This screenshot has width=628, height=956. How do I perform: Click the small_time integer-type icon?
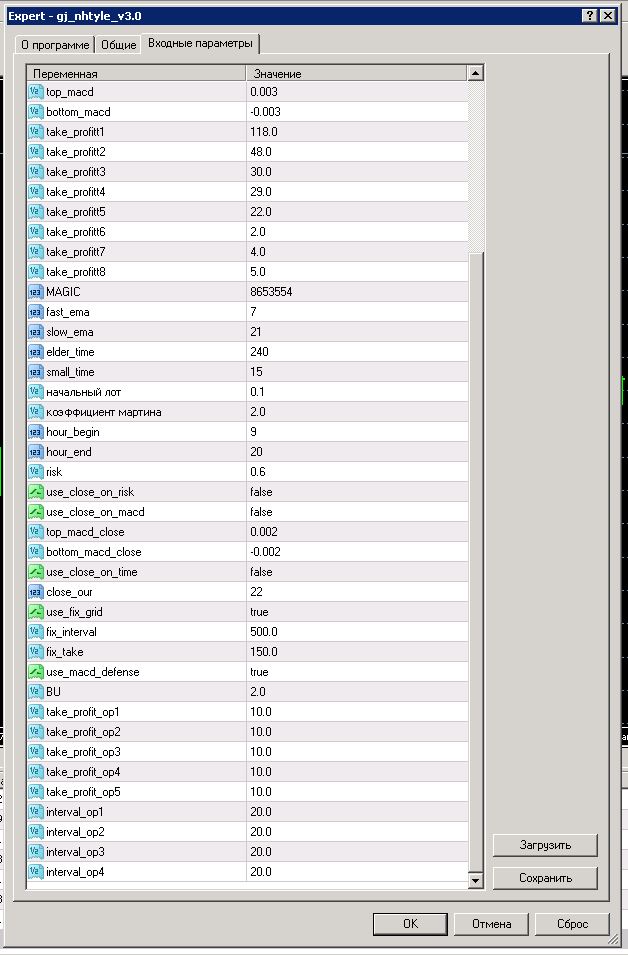[35, 372]
